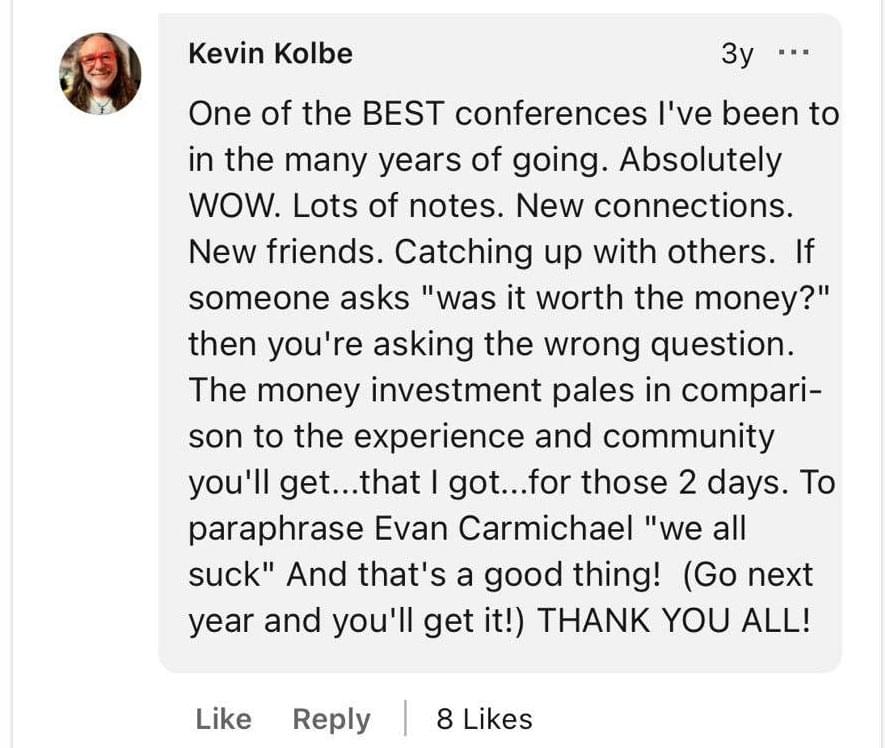Screen dimensions: 885x748
Task: Select the quoted text "was it worth the money?"
Action: pos(626,298)
